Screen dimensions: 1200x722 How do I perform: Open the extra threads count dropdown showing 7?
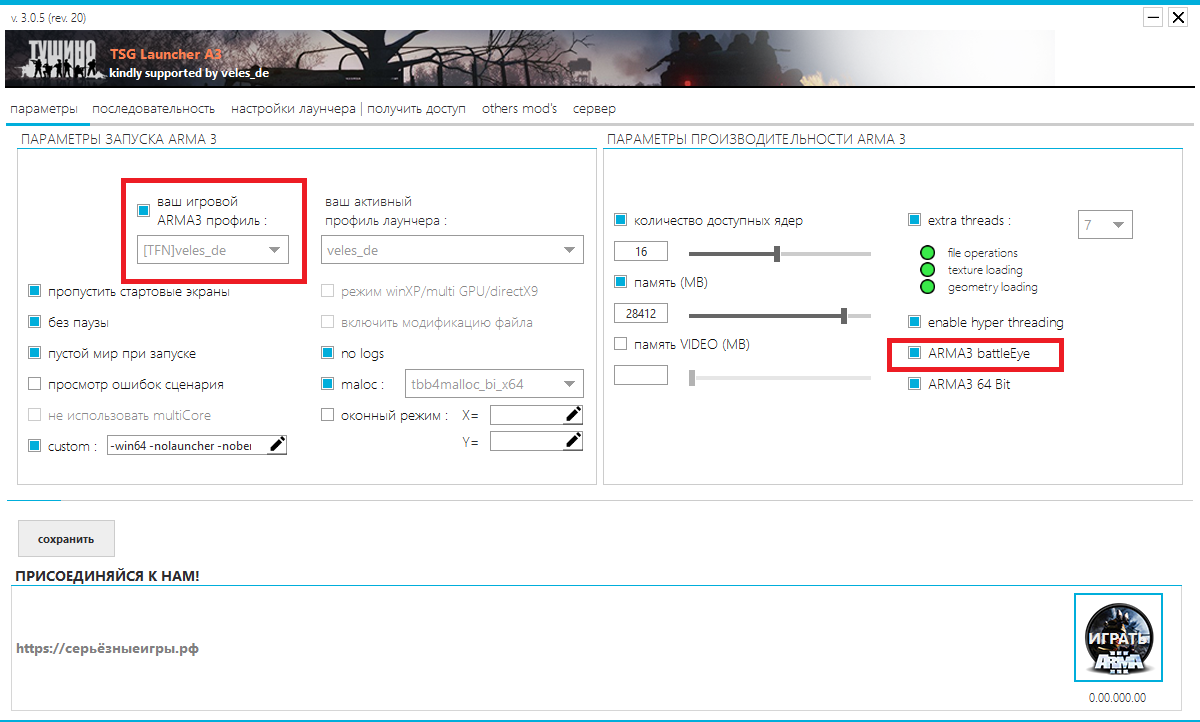click(x=1105, y=225)
